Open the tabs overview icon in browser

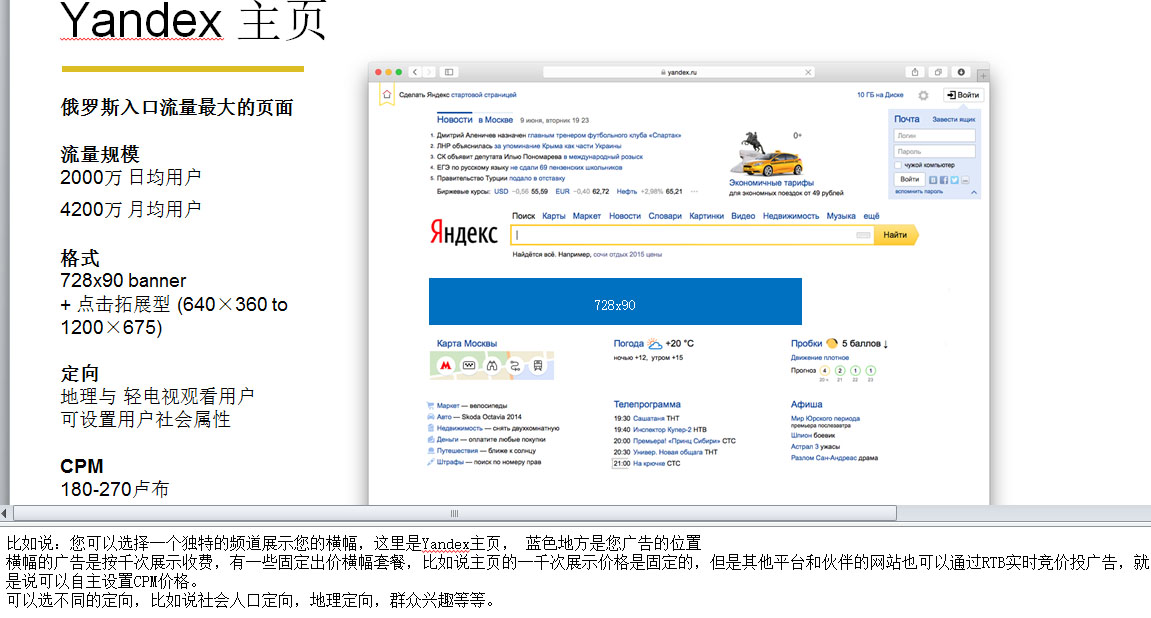pos(937,72)
